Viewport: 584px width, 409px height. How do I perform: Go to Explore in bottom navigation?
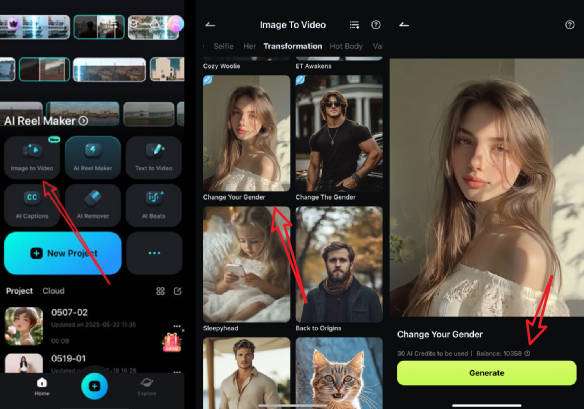coord(147,387)
